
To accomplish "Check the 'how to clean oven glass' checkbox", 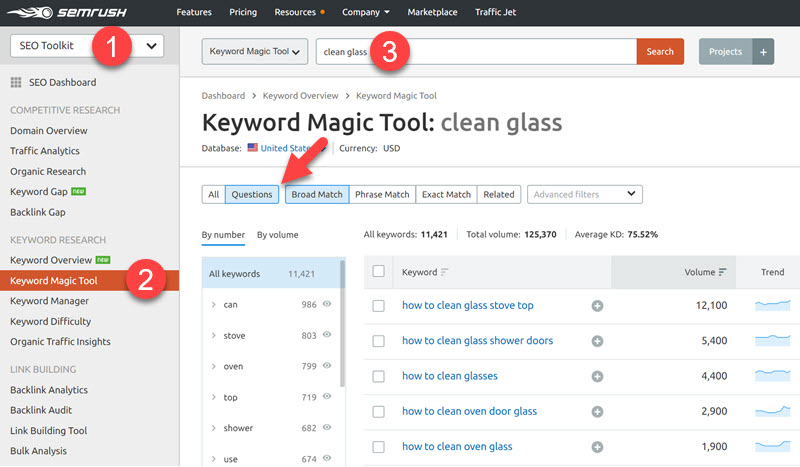I will [378, 446].
